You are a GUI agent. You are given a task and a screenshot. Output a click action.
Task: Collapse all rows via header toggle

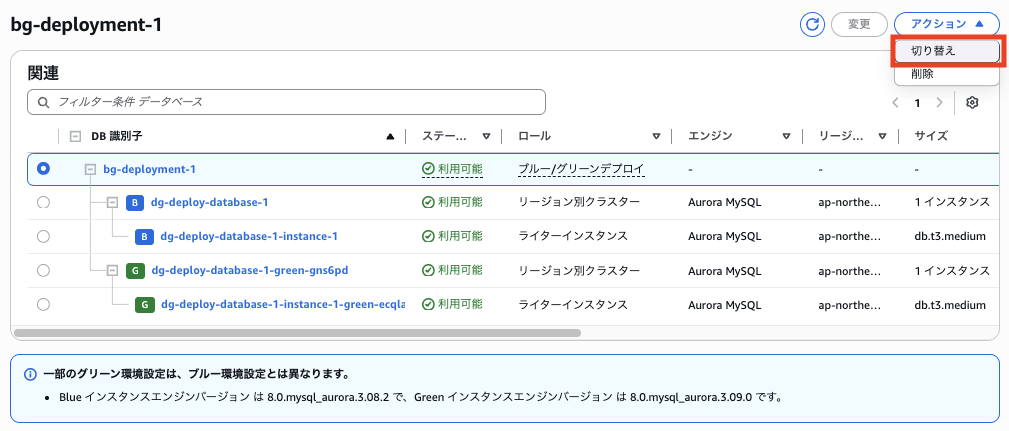coord(75,136)
